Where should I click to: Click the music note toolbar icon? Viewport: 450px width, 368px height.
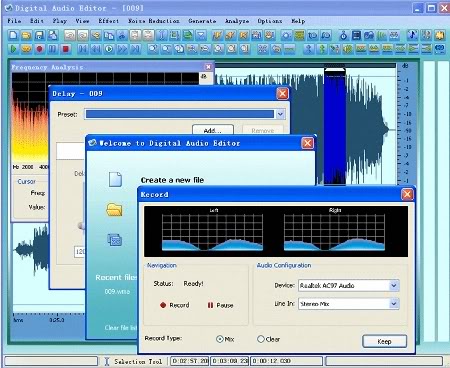tap(412, 35)
